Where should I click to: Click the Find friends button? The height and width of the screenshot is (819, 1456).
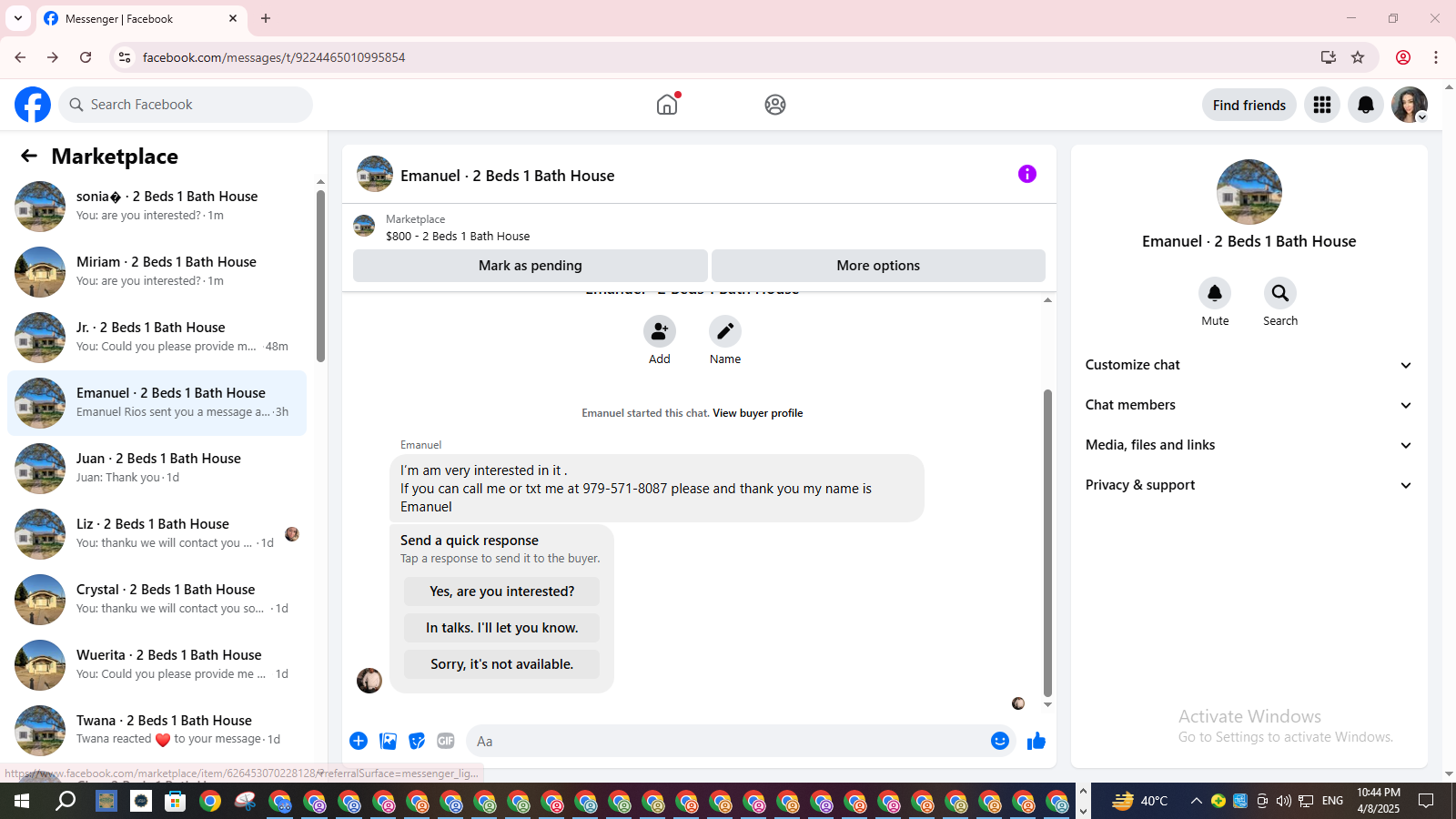coord(1249,105)
